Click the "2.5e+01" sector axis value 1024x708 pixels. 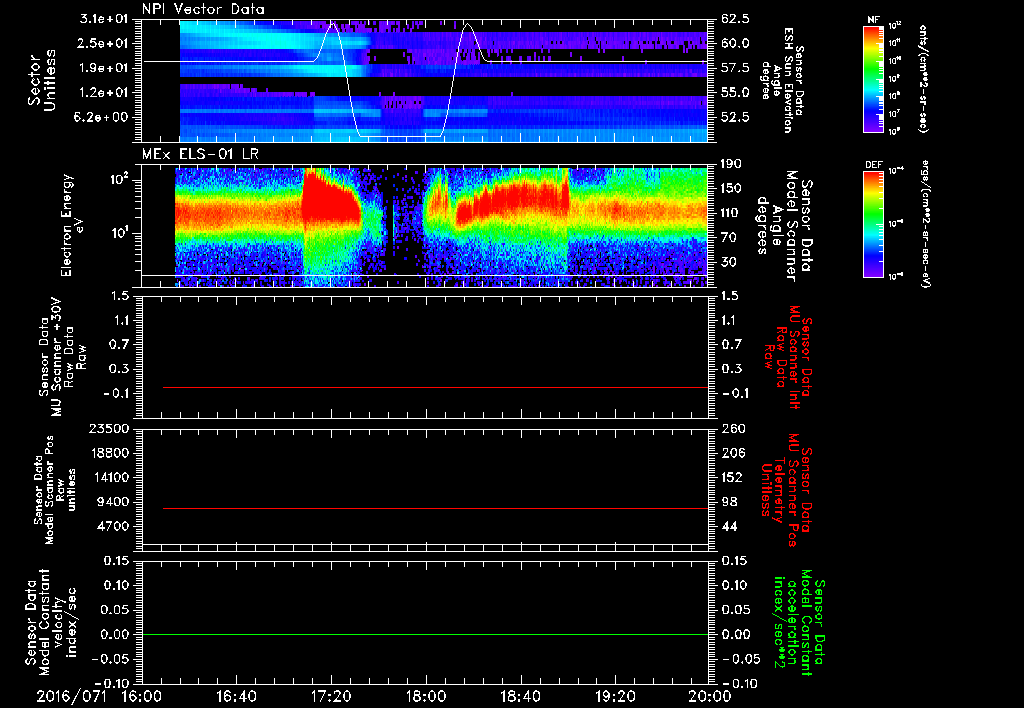pyautogui.click(x=104, y=43)
